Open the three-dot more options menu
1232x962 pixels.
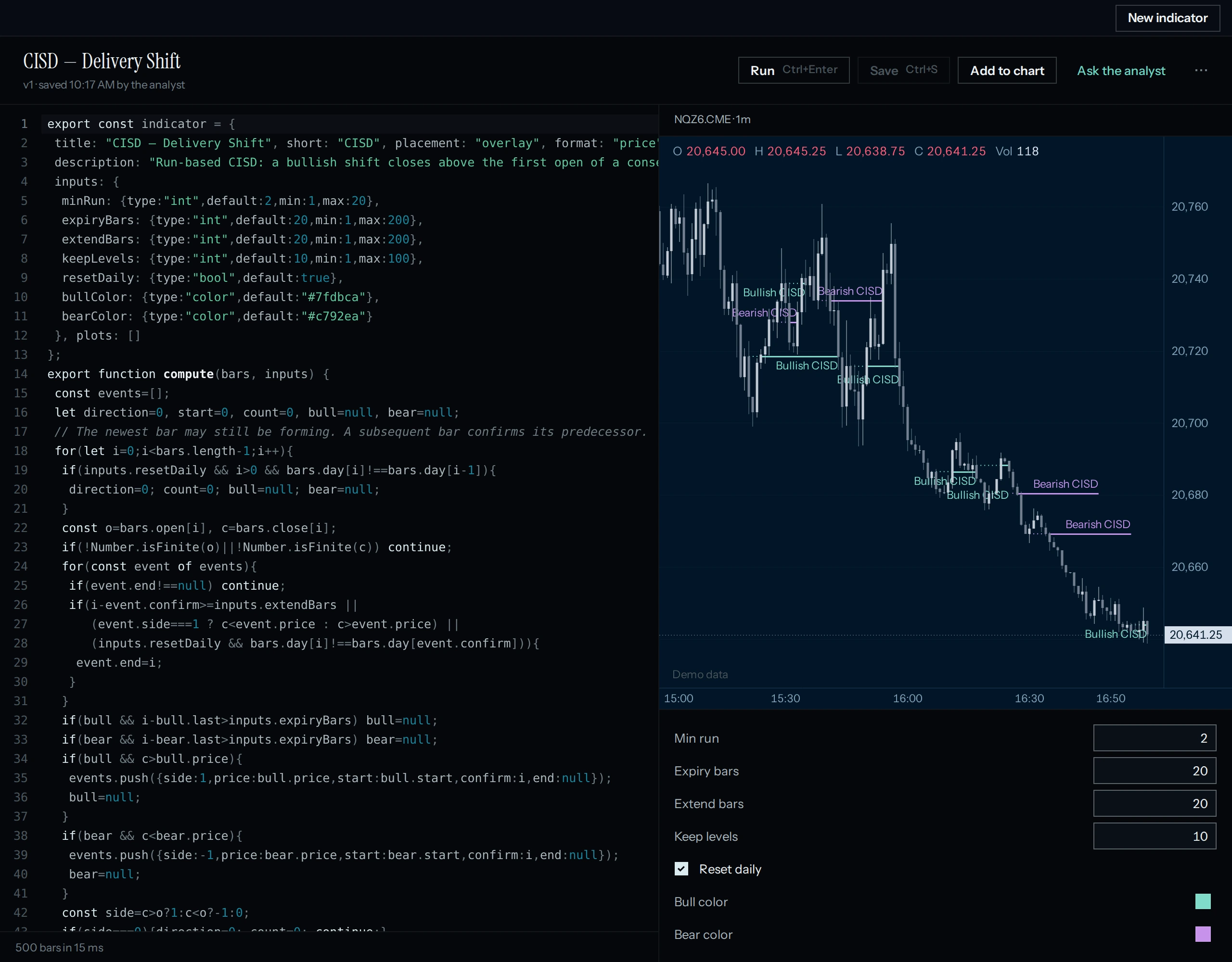click(1201, 71)
